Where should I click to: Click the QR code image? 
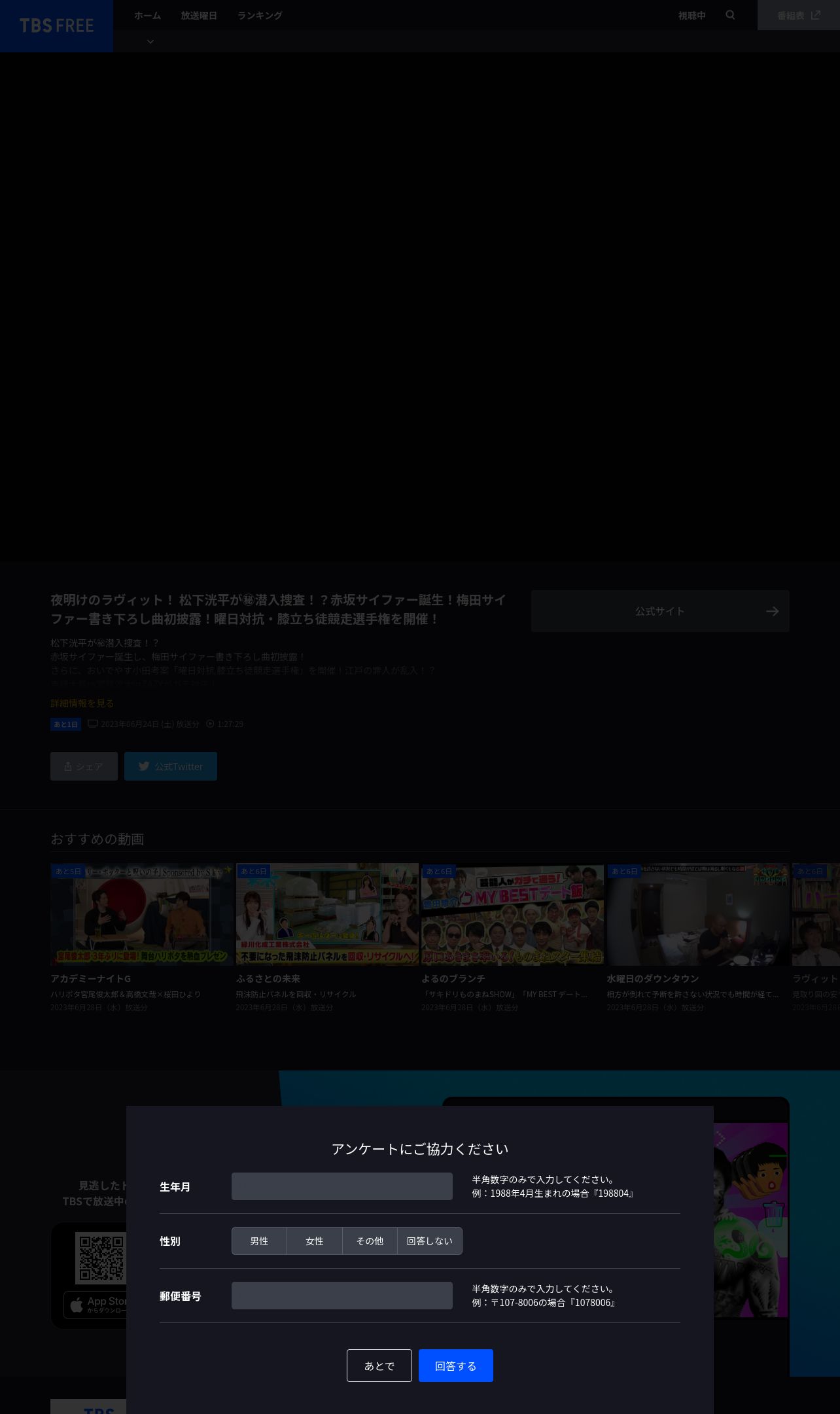[100, 1258]
